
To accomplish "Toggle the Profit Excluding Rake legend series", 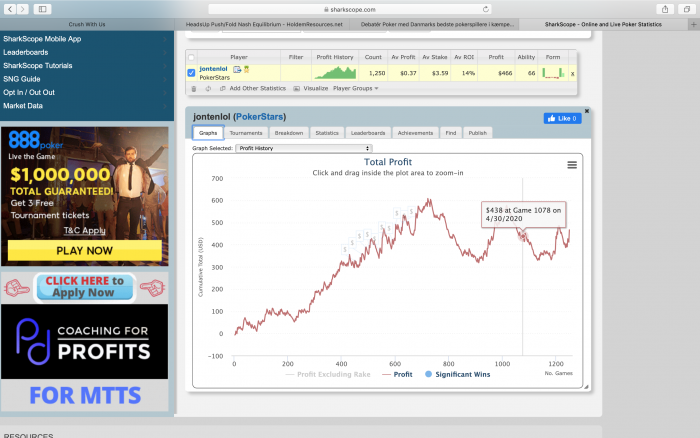I will pyautogui.click(x=328, y=374).
